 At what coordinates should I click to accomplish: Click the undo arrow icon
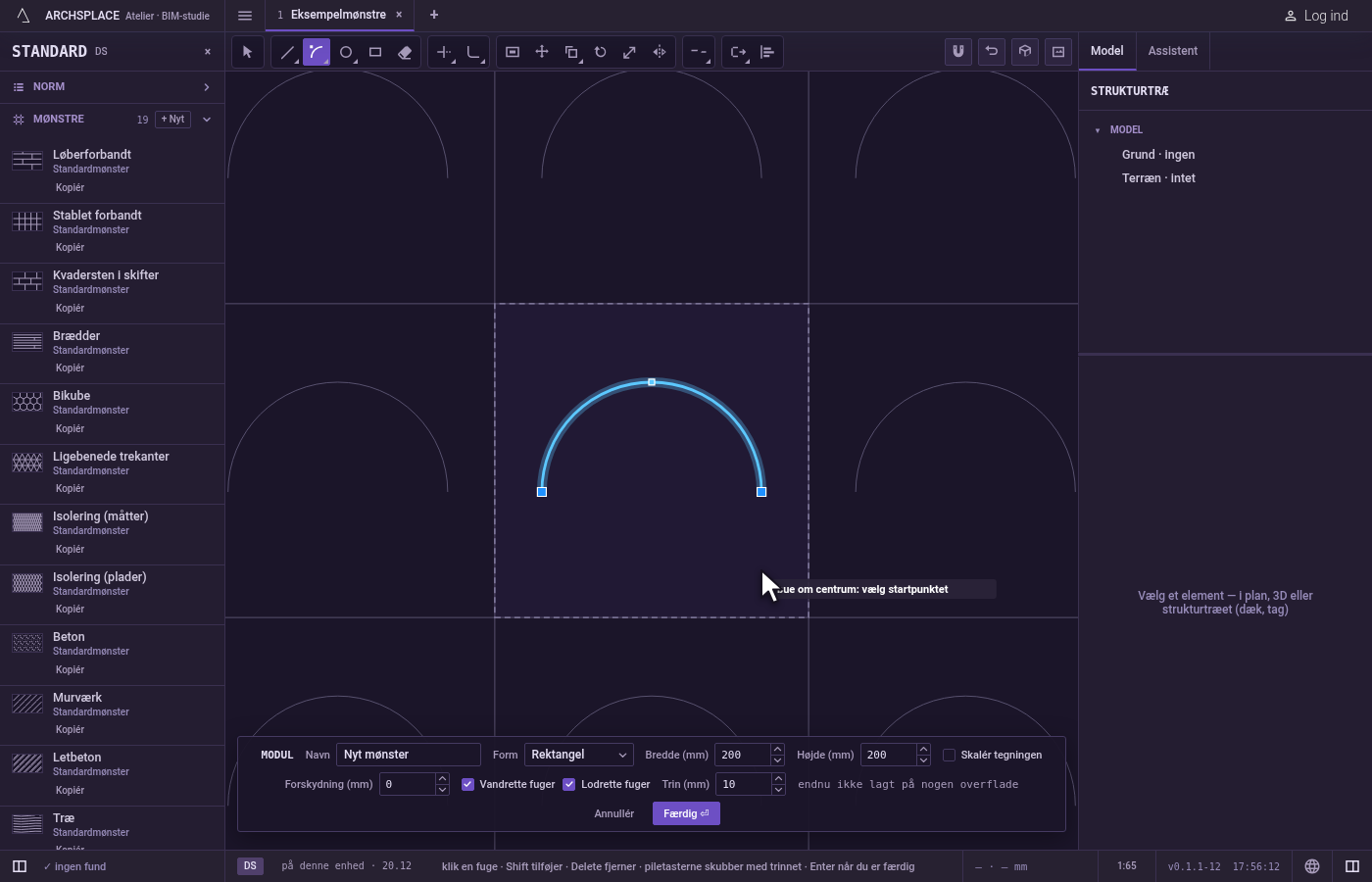click(x=992, y=51)
